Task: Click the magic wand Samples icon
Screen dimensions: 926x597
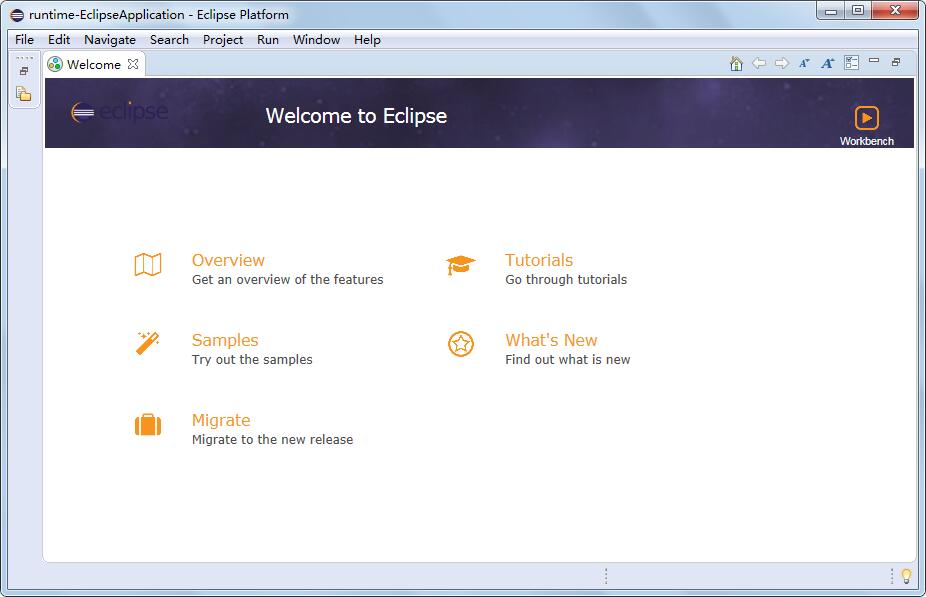Action: coord(148,343)
